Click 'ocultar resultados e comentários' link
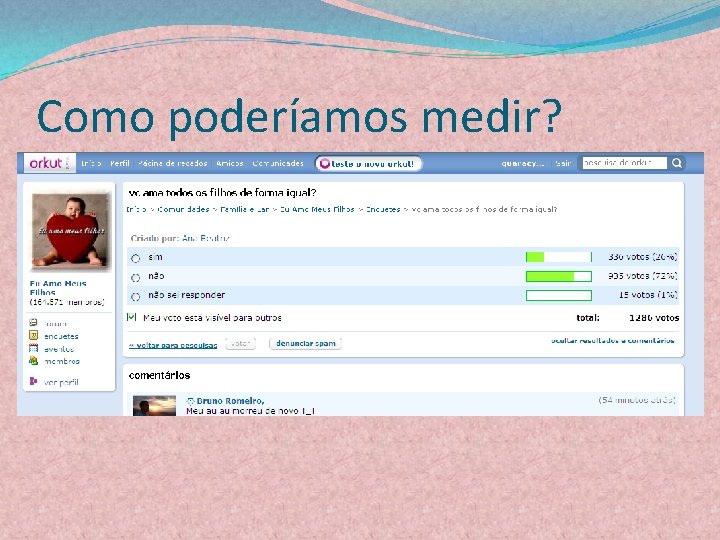Viewport: 720px width, 540px height. pos(613,341)
